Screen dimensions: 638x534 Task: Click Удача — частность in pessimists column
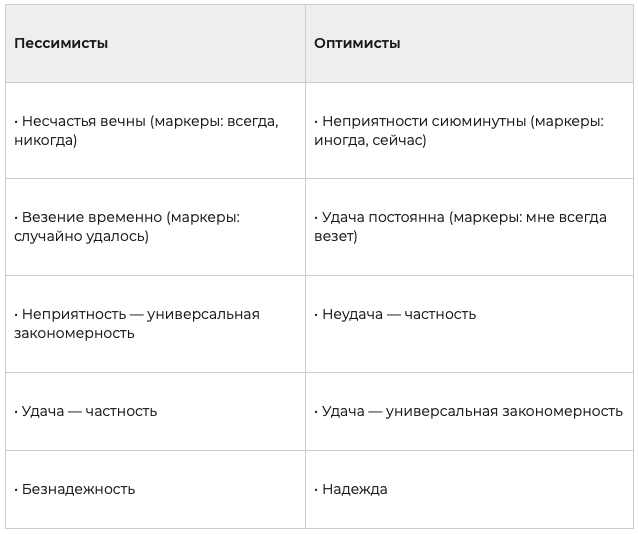[x=89, y=411]
